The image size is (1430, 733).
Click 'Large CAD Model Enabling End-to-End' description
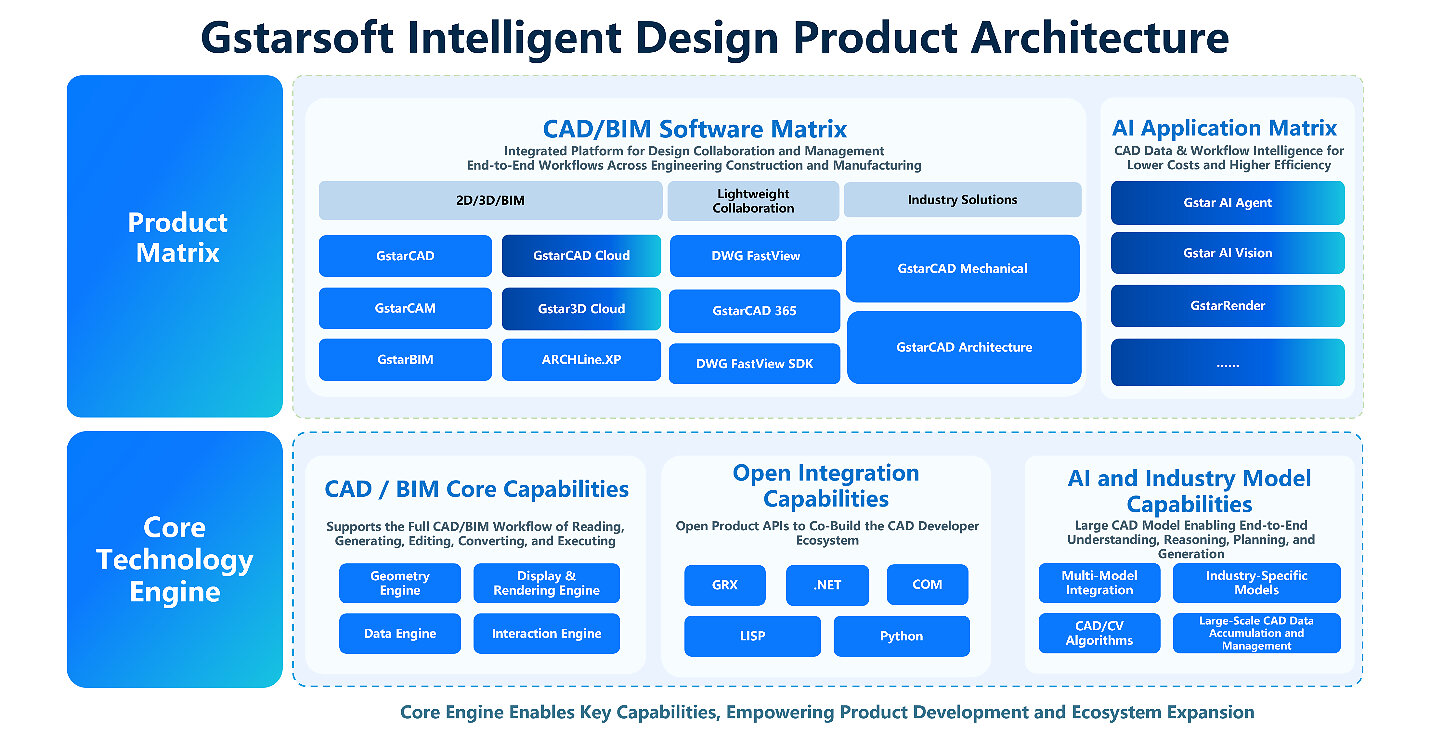click(1191, 539)
